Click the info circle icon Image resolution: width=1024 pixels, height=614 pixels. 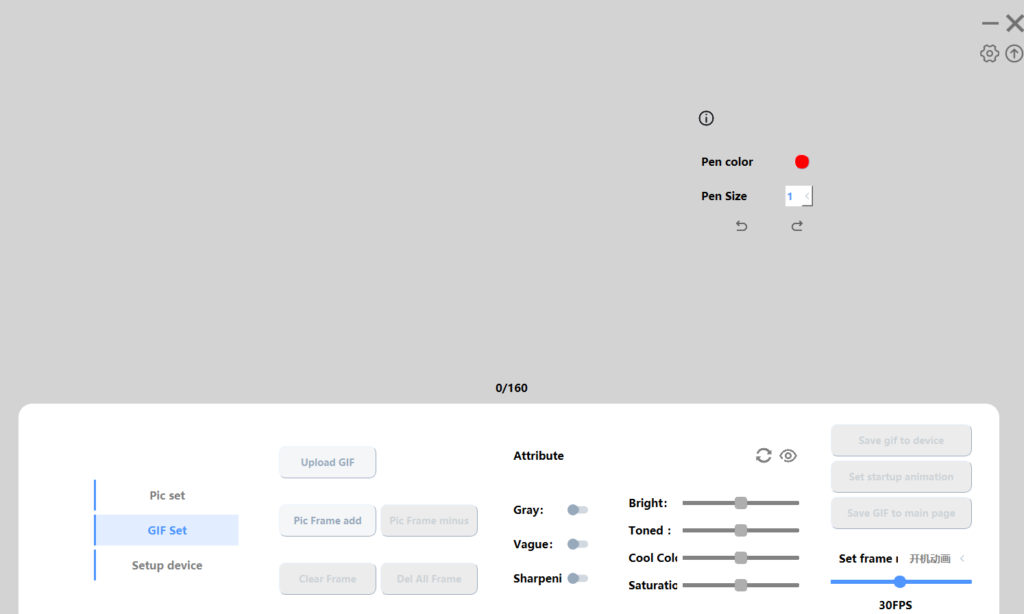coord(706,118)
